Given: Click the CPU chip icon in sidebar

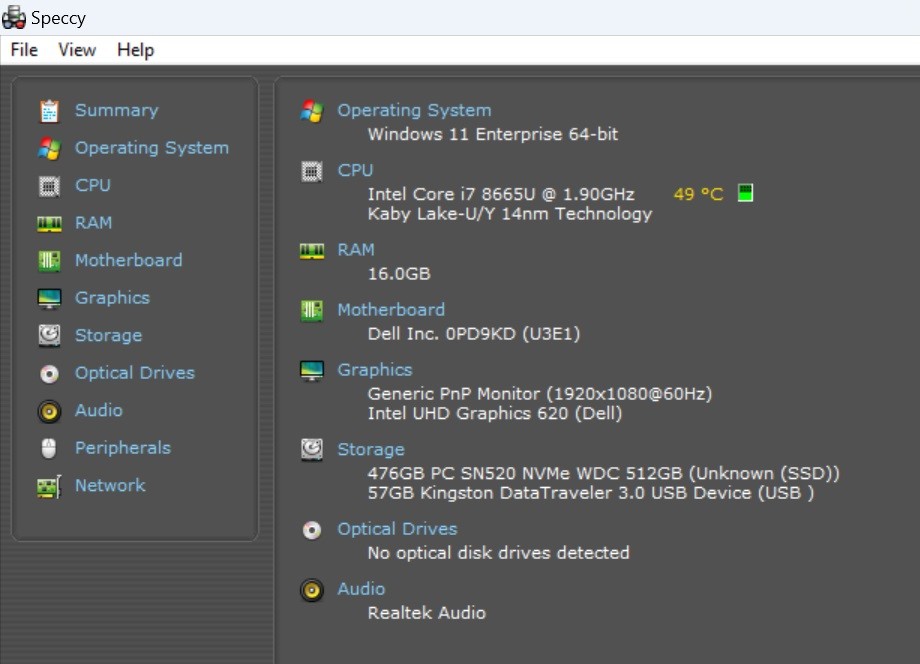Looking at the screenshot, I should (49, 186).
